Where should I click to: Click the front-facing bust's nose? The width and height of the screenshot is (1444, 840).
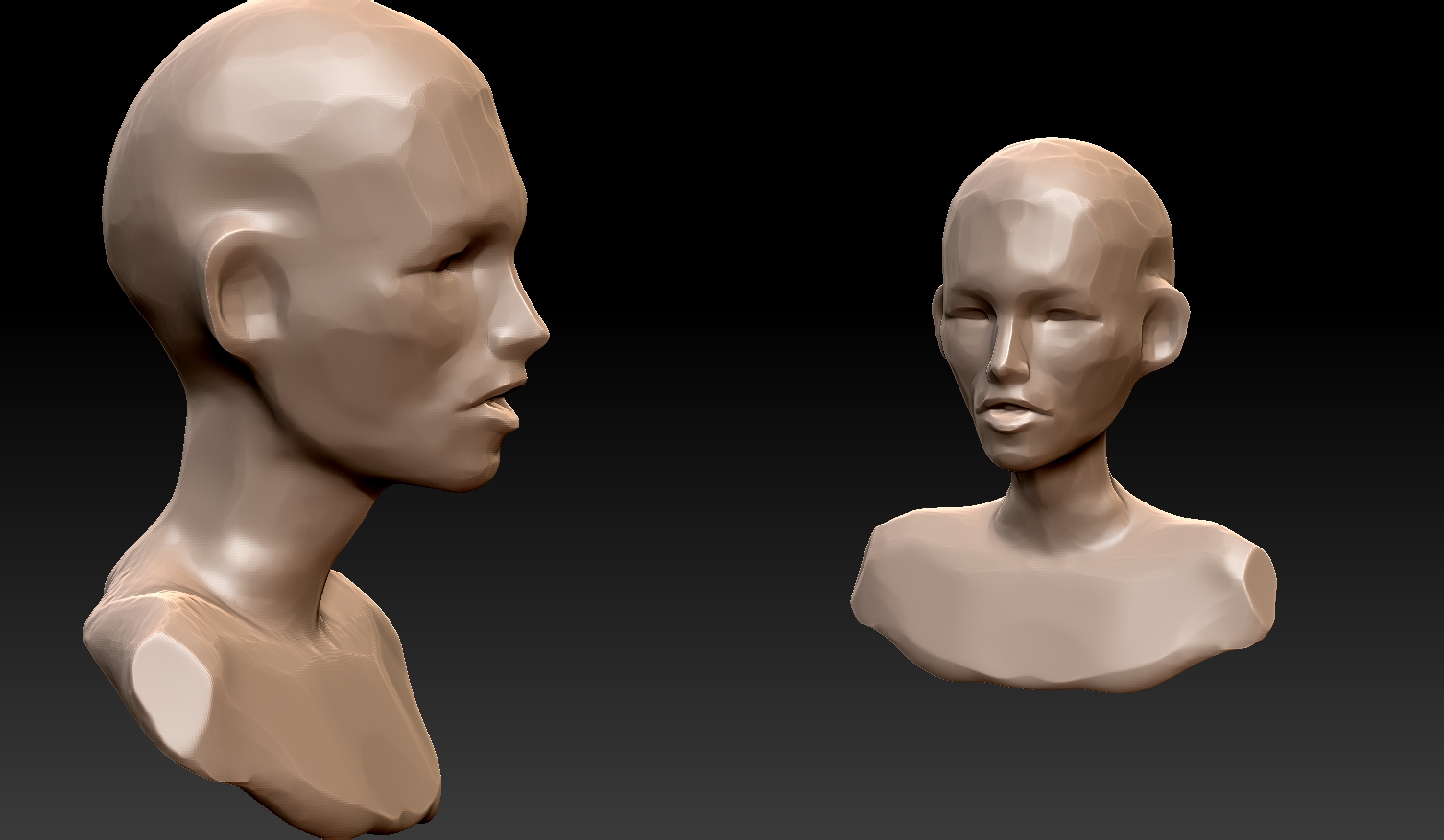pyautogui.click(x=1007, y=348)
